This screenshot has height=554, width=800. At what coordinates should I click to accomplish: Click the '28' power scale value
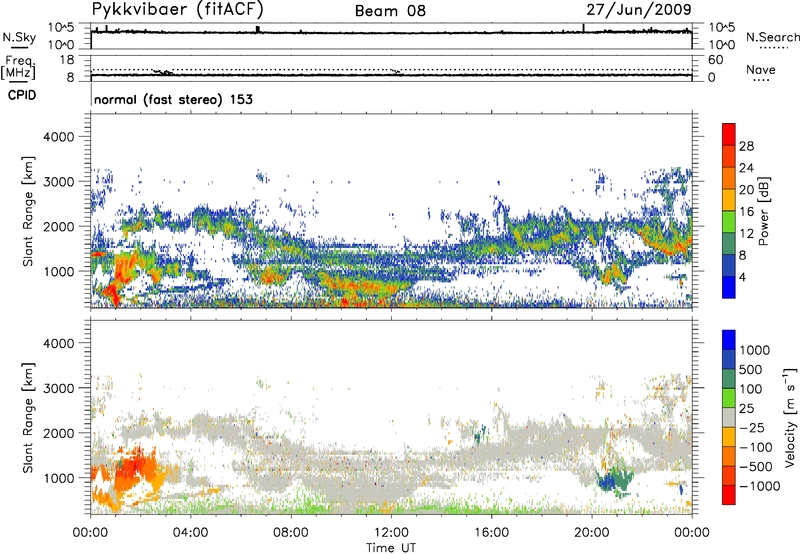click(x=746, y=146)
